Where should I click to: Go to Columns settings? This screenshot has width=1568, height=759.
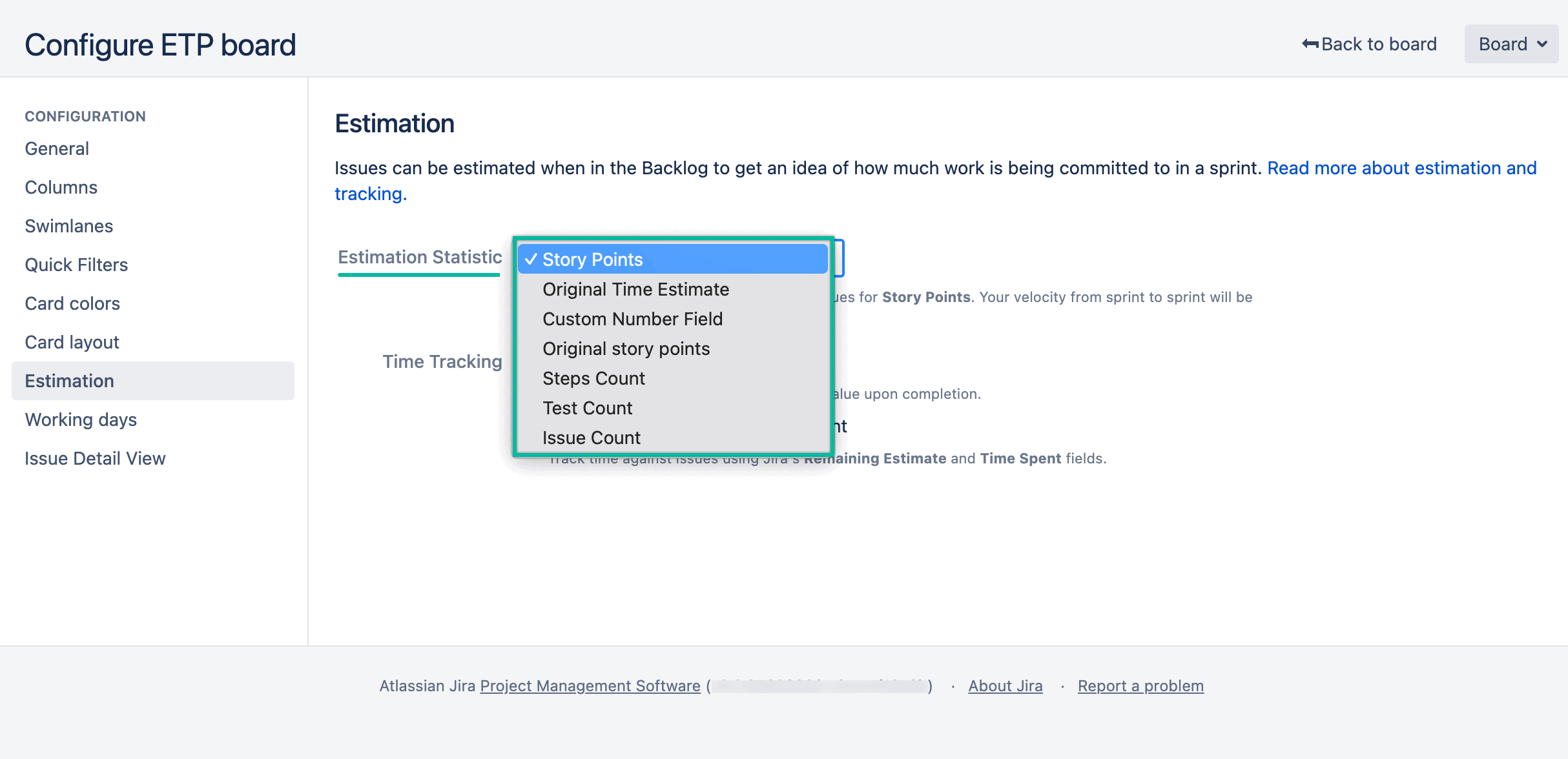click(61, 187)
